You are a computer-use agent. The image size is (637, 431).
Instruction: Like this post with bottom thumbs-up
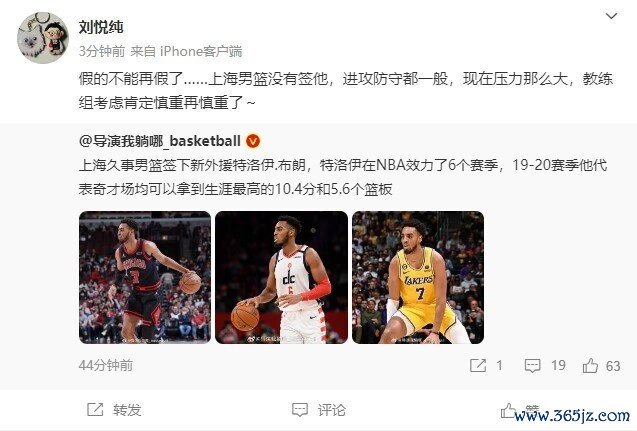(509, 410)
